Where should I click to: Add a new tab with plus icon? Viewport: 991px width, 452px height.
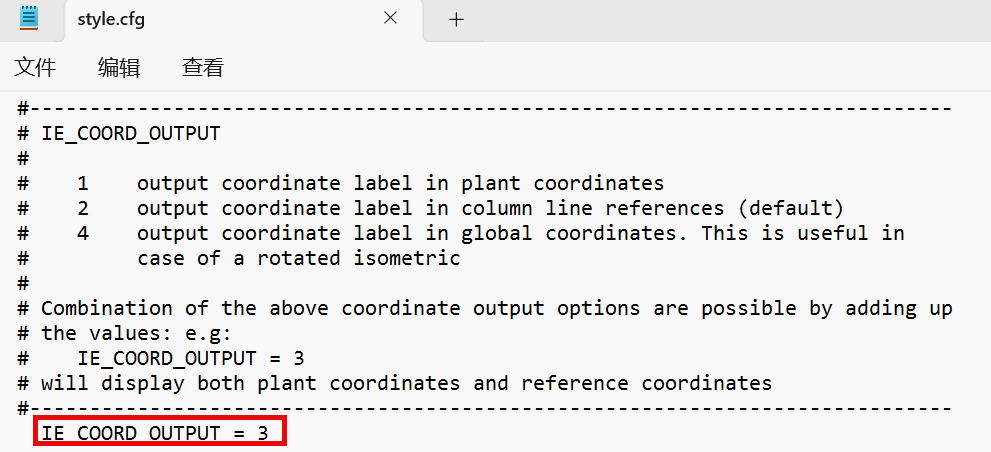[x=456, y=19]
